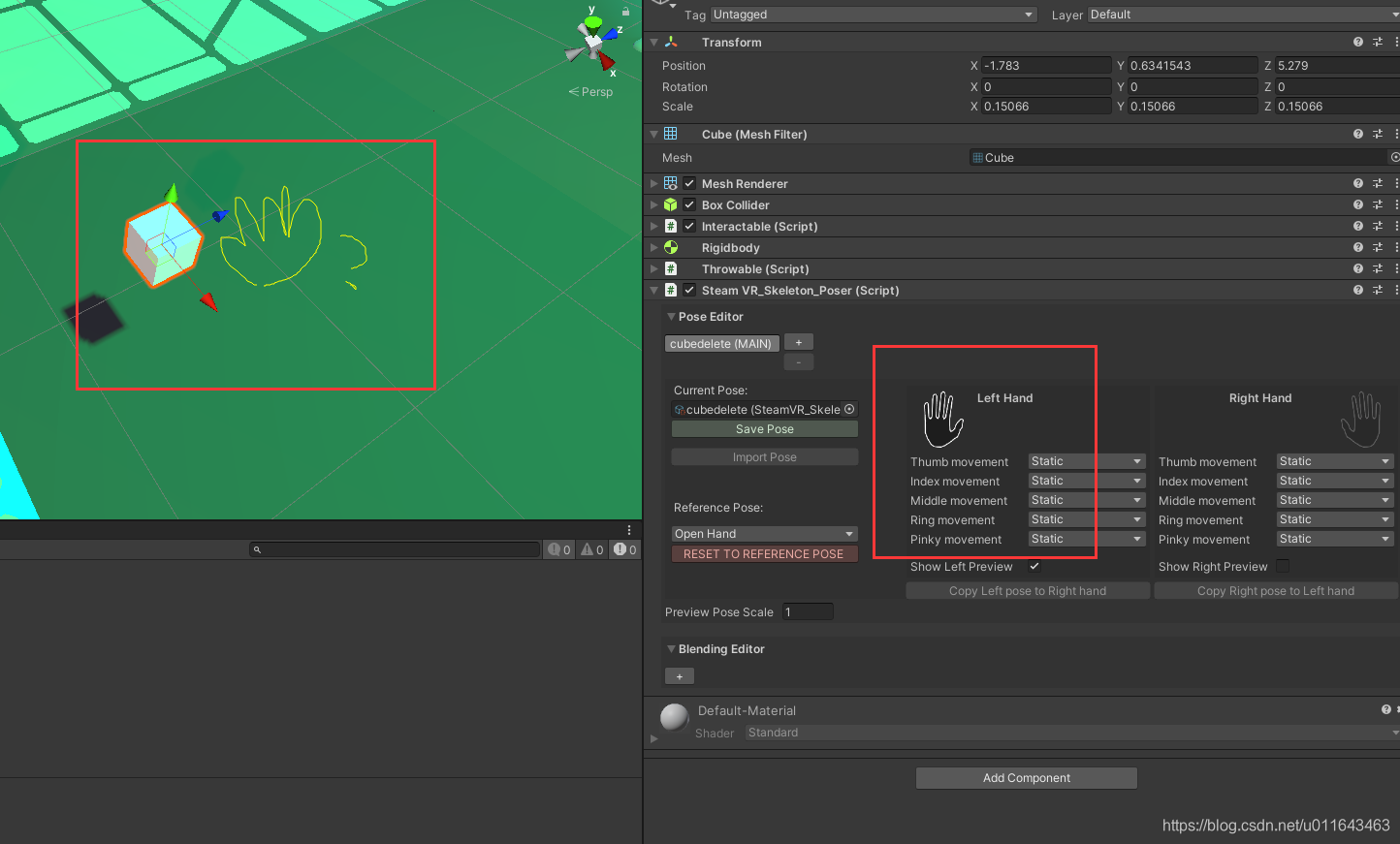Open the Tag dropdown showing Untagged

click(x=872, y=15)
